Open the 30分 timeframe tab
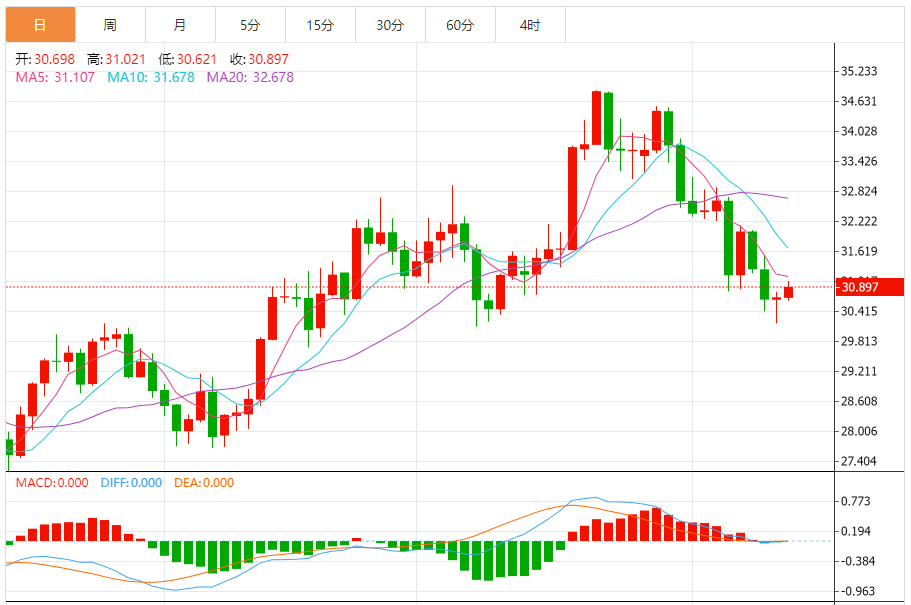The width and height of the screenshot is (911, 605). point(390,24)
